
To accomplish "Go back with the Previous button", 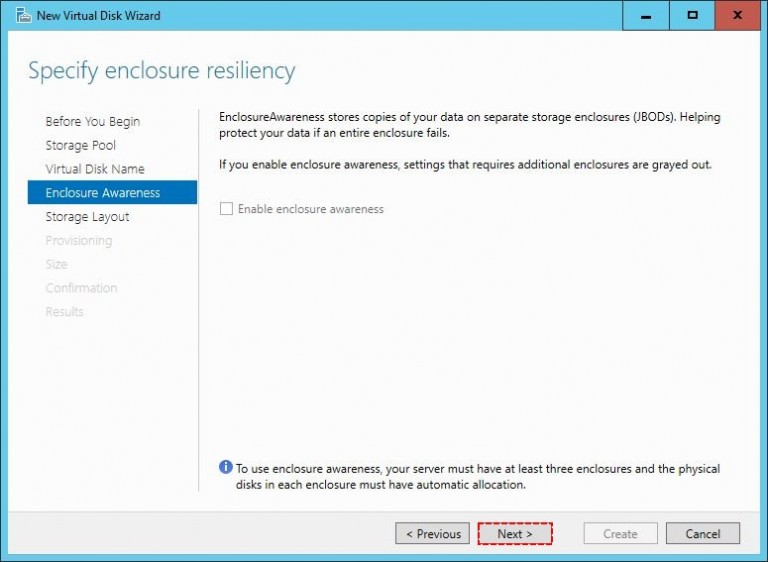I will [x=433, y=534].
